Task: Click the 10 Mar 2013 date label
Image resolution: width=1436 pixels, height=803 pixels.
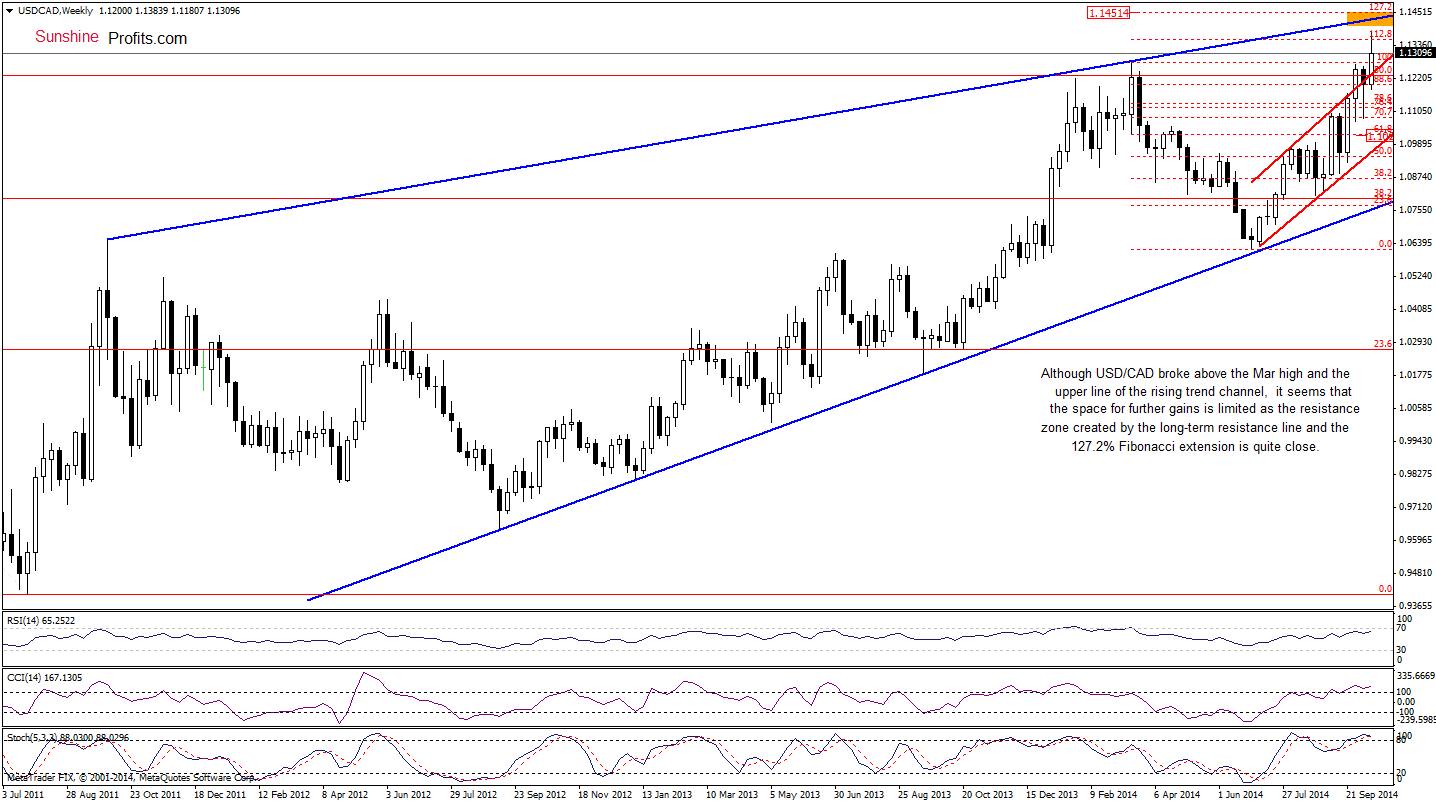Action: 730,794
